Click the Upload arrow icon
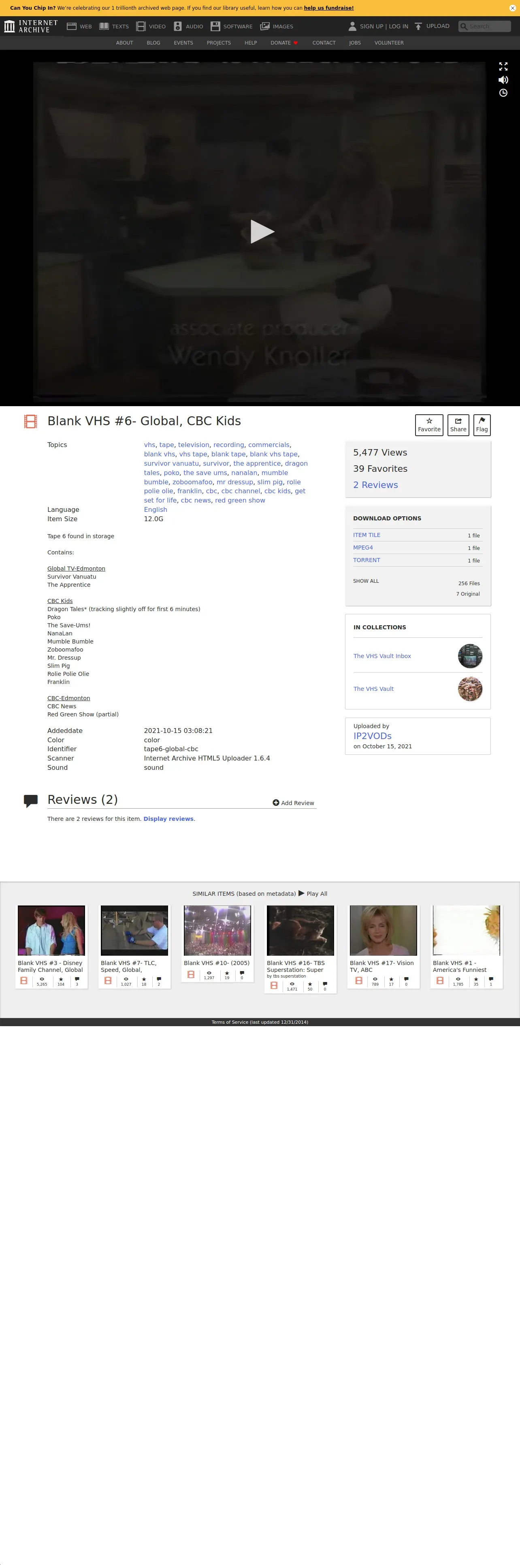The image size is (520, 1568). click(x=418, y=26)
